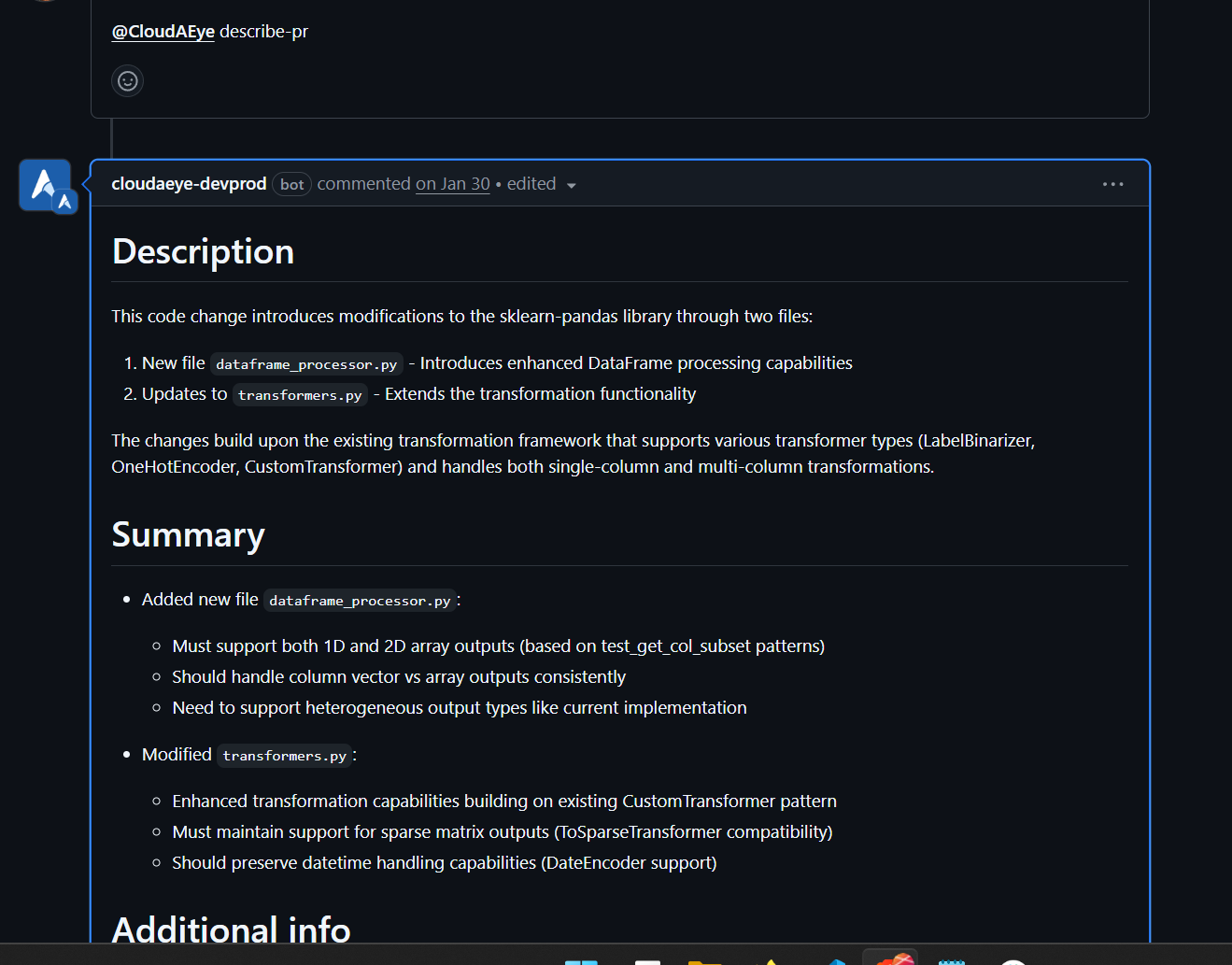Open the emoji reaction picker on describe-pr comment
Screen dimensions: 1232x965
127,81
